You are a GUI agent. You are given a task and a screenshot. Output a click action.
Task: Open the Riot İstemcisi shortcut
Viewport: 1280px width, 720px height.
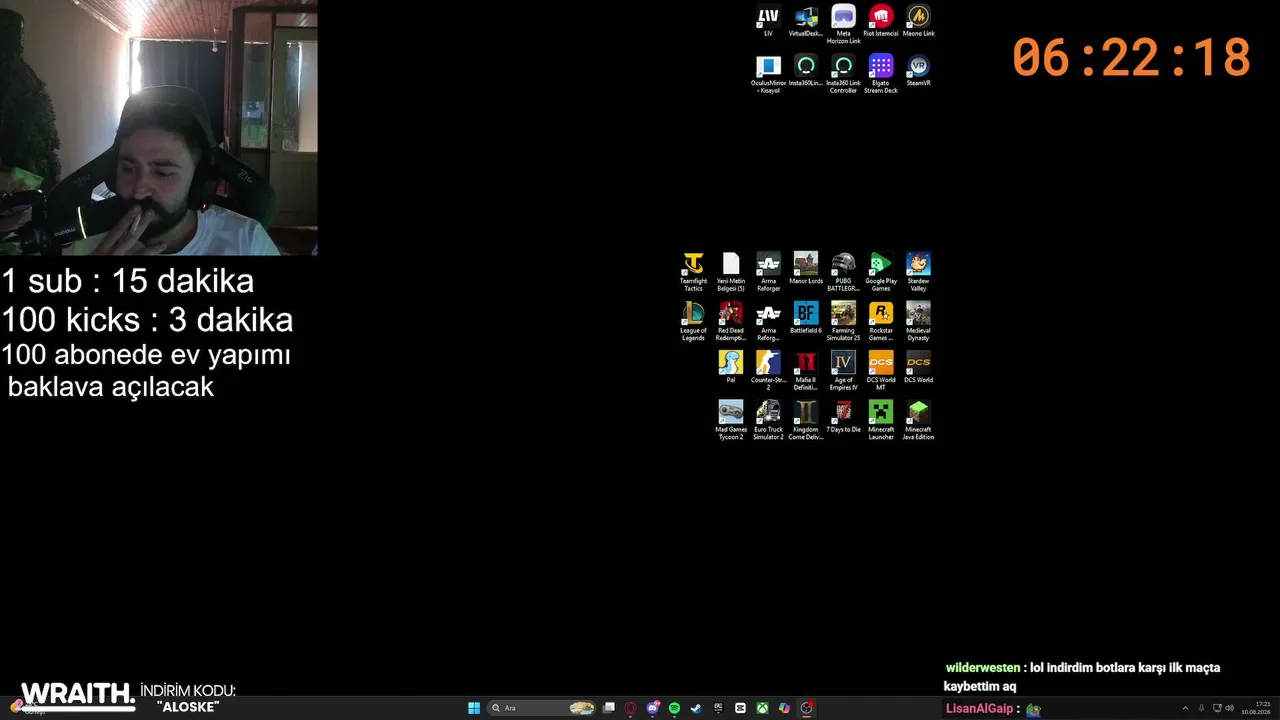click(x=881, y=21)
